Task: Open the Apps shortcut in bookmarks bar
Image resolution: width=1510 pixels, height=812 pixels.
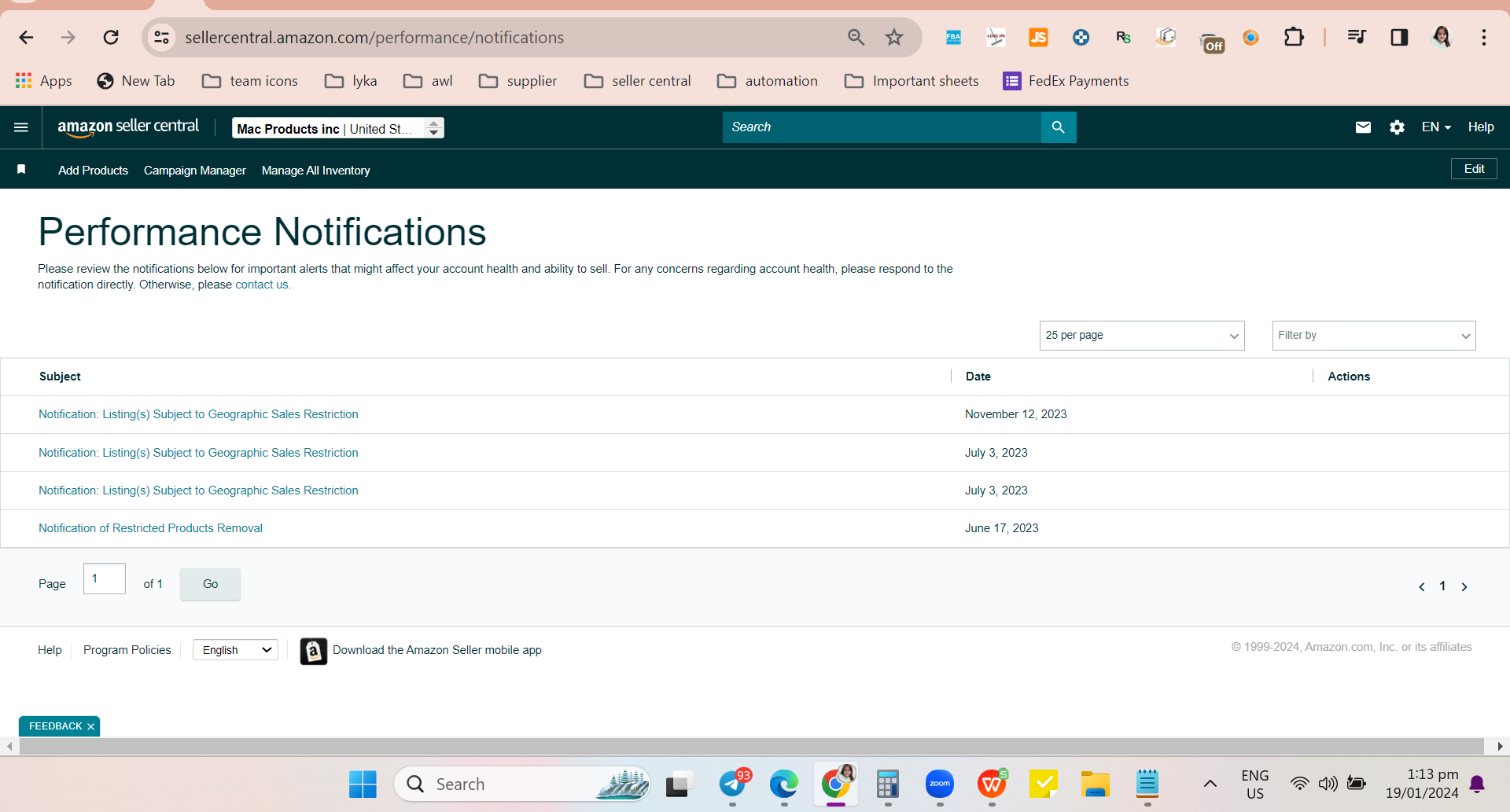Action: [x=44, y=81]
